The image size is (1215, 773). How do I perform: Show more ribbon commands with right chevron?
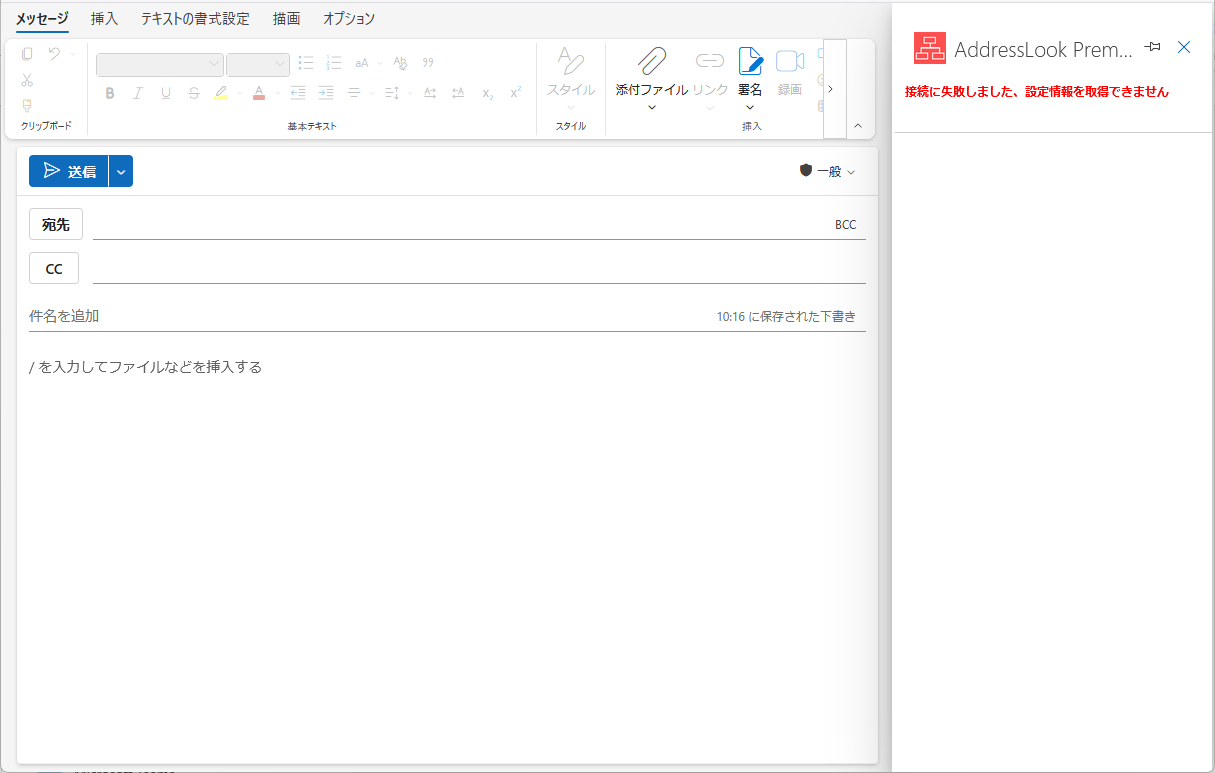point(830,88)
